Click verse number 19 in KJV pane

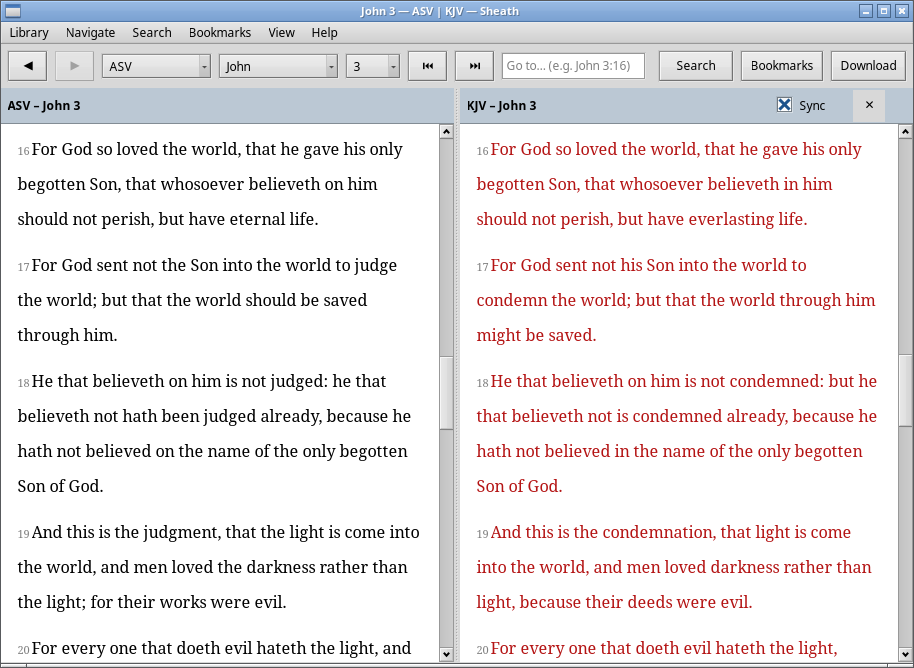click(x=483, y=534)
